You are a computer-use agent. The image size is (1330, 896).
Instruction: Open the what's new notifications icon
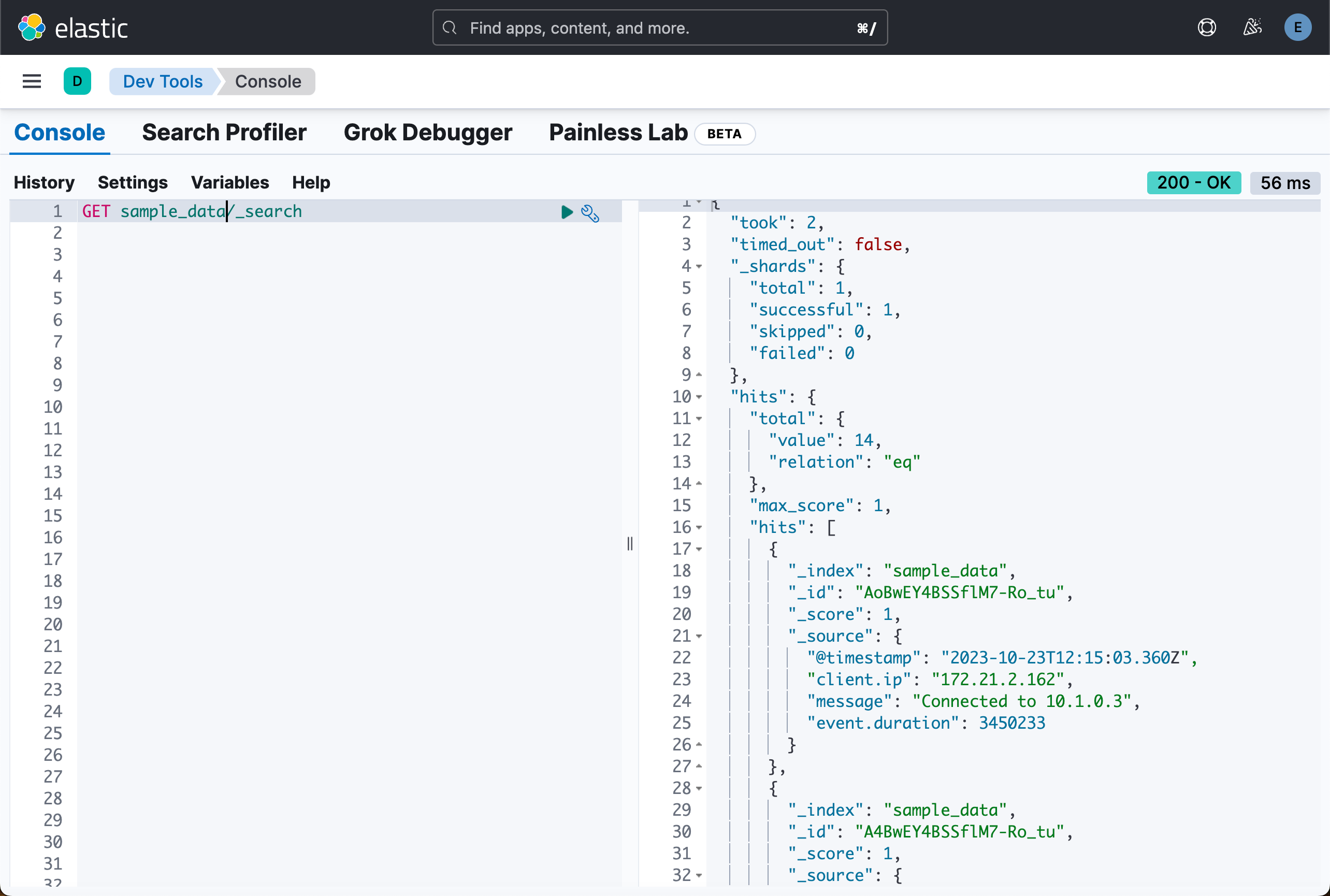pyautogui.click(x=1252, y=27)
